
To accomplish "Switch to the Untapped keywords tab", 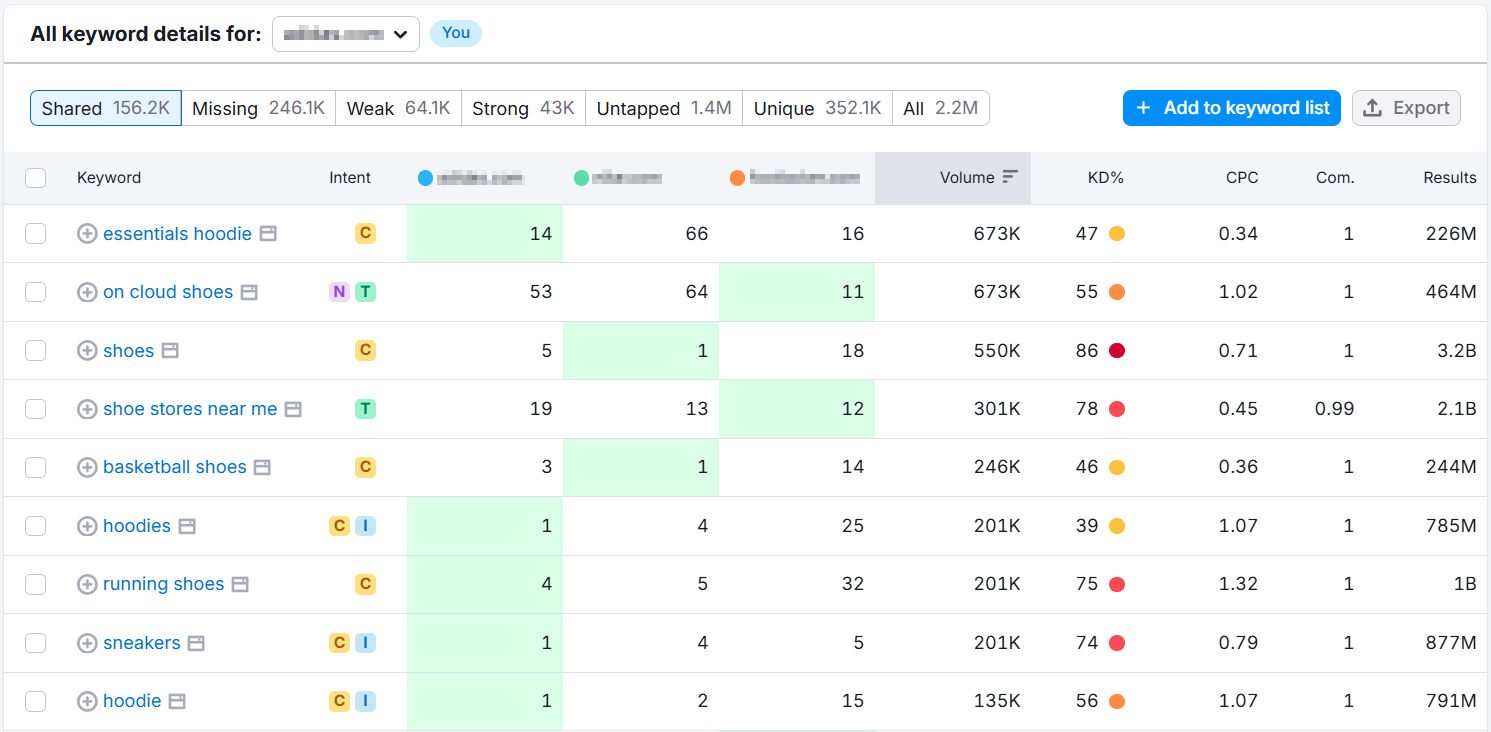I will coord(663,108).
